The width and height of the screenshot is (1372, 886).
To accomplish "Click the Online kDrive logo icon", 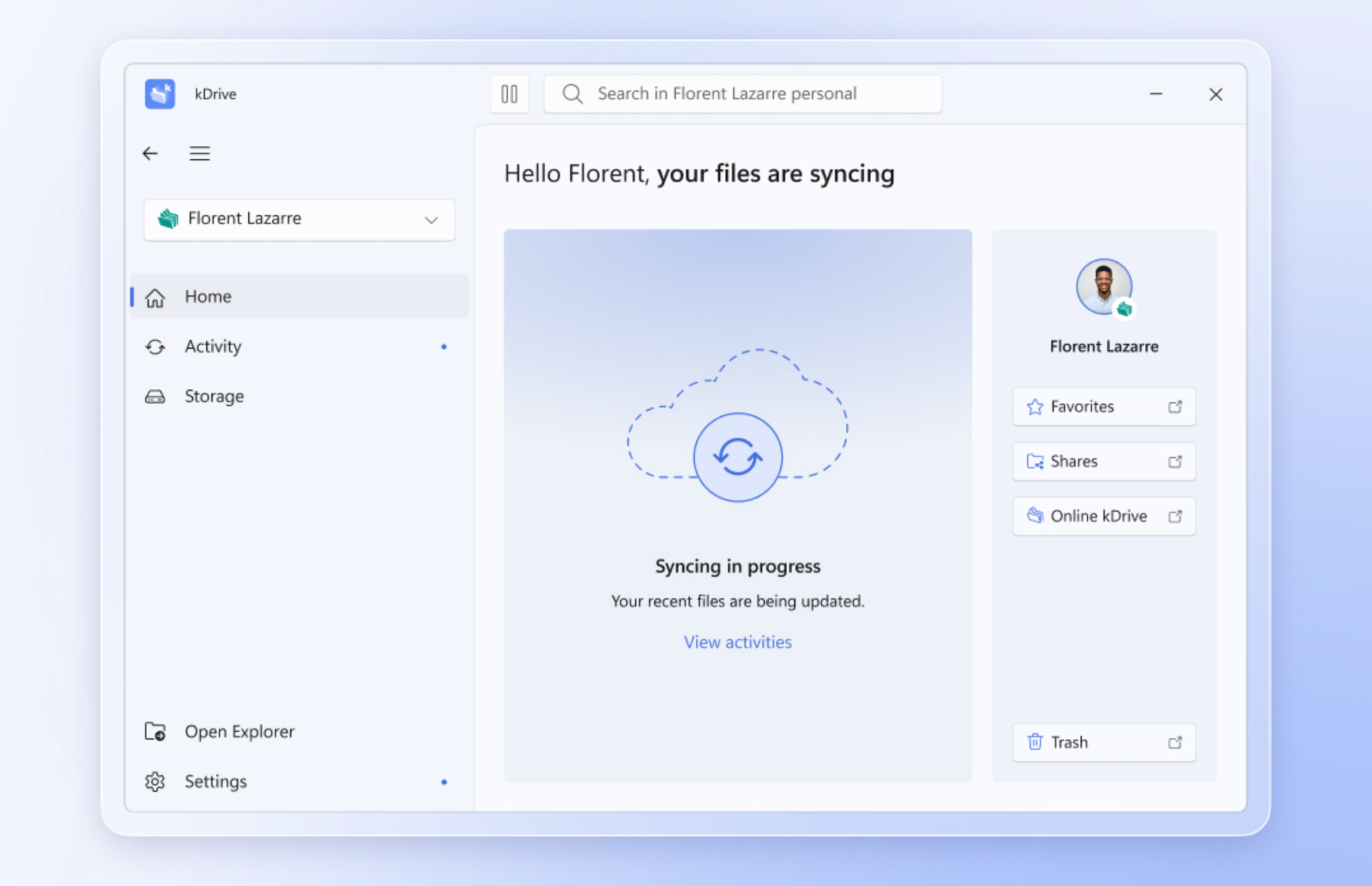I will [1035, 516].
